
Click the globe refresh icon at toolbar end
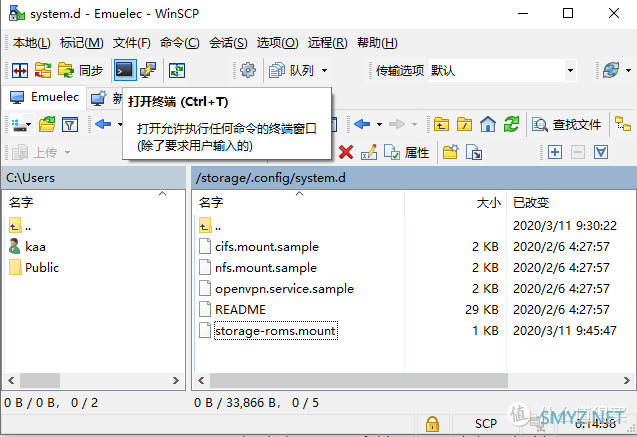[611, 71]
